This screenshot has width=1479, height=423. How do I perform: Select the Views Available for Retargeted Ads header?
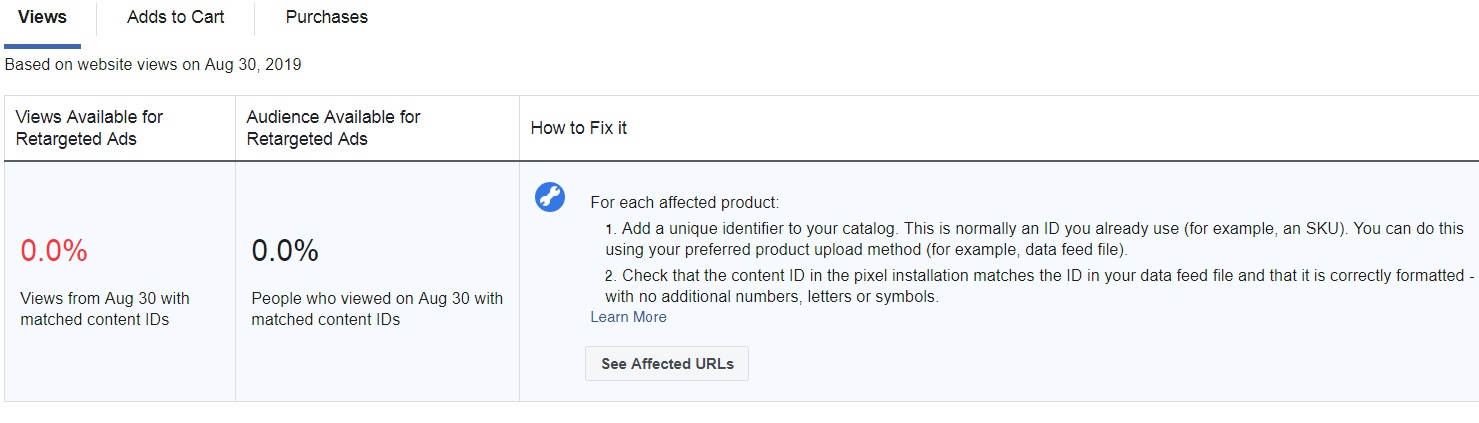pos(89,128)
